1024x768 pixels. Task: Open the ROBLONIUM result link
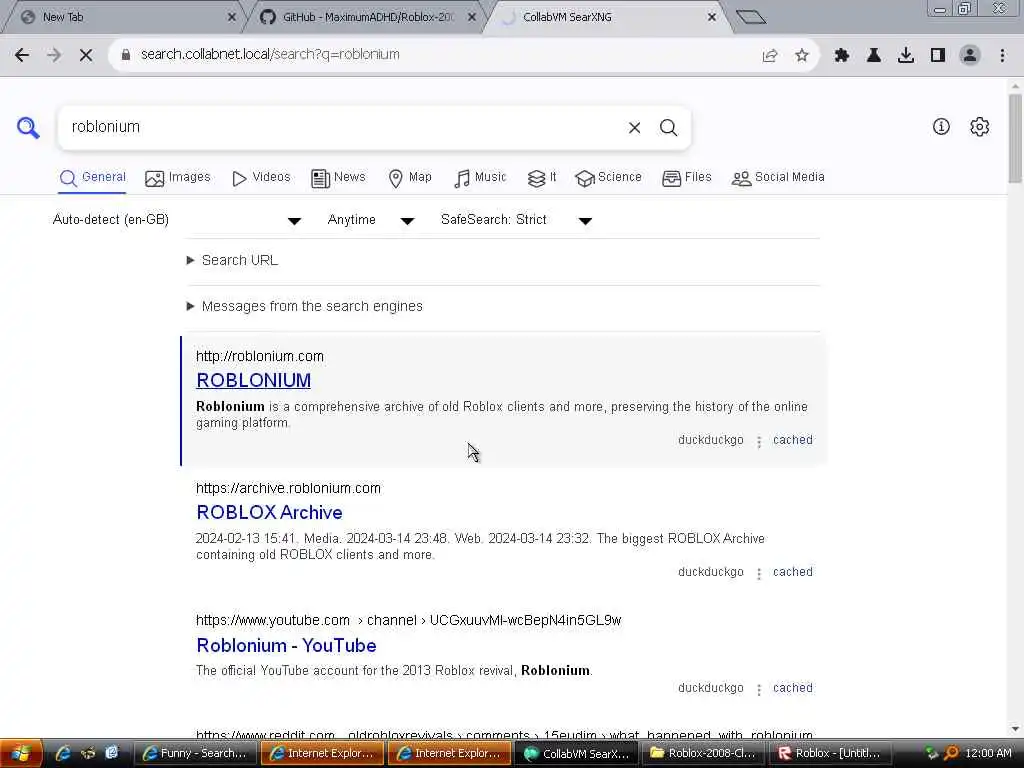tap(253, 381)
